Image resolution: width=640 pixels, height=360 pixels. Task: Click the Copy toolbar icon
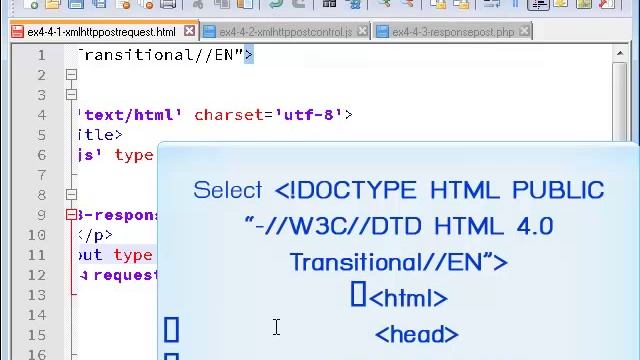(x=222, y=4)
